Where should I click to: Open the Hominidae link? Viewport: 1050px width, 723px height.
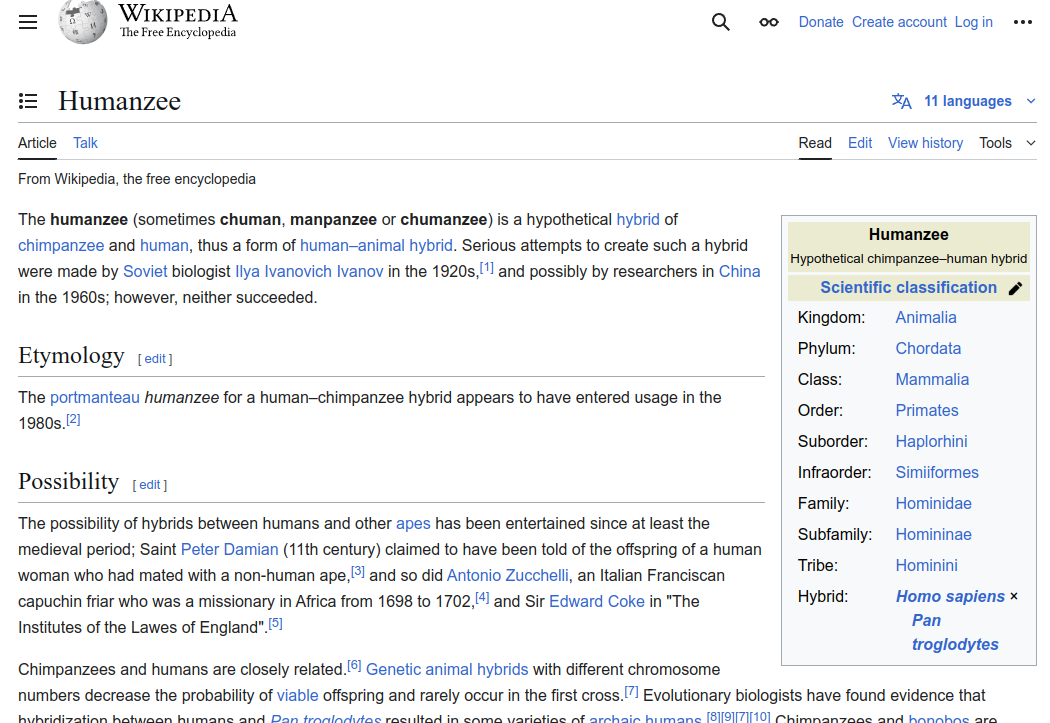(933, 503)
